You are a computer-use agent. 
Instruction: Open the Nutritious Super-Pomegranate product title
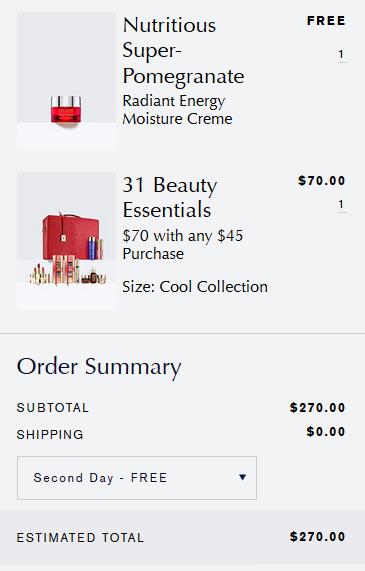183,51
